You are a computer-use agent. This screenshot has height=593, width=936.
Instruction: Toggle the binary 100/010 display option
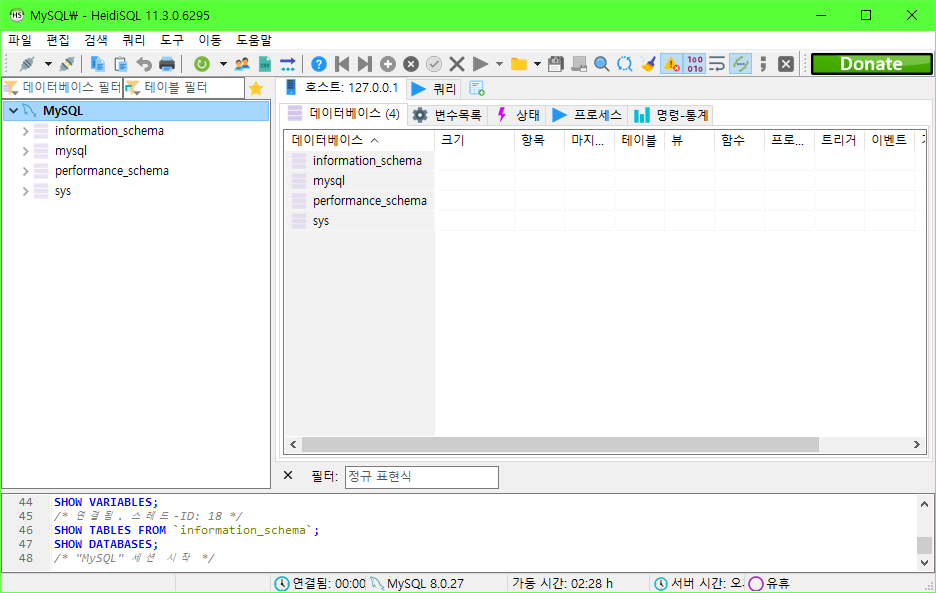click(x=695, y=64)
